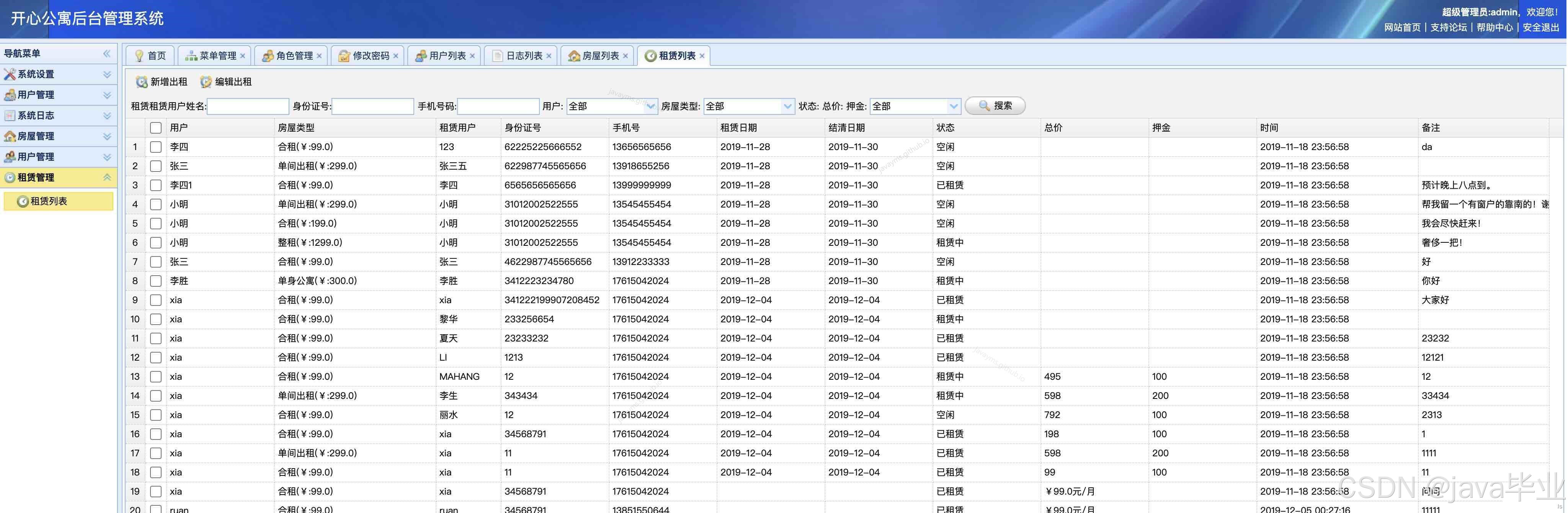Click the 租赁列表 icon in navigation tree
Viewport: 1568px width, 513px height.
[23, 201]
